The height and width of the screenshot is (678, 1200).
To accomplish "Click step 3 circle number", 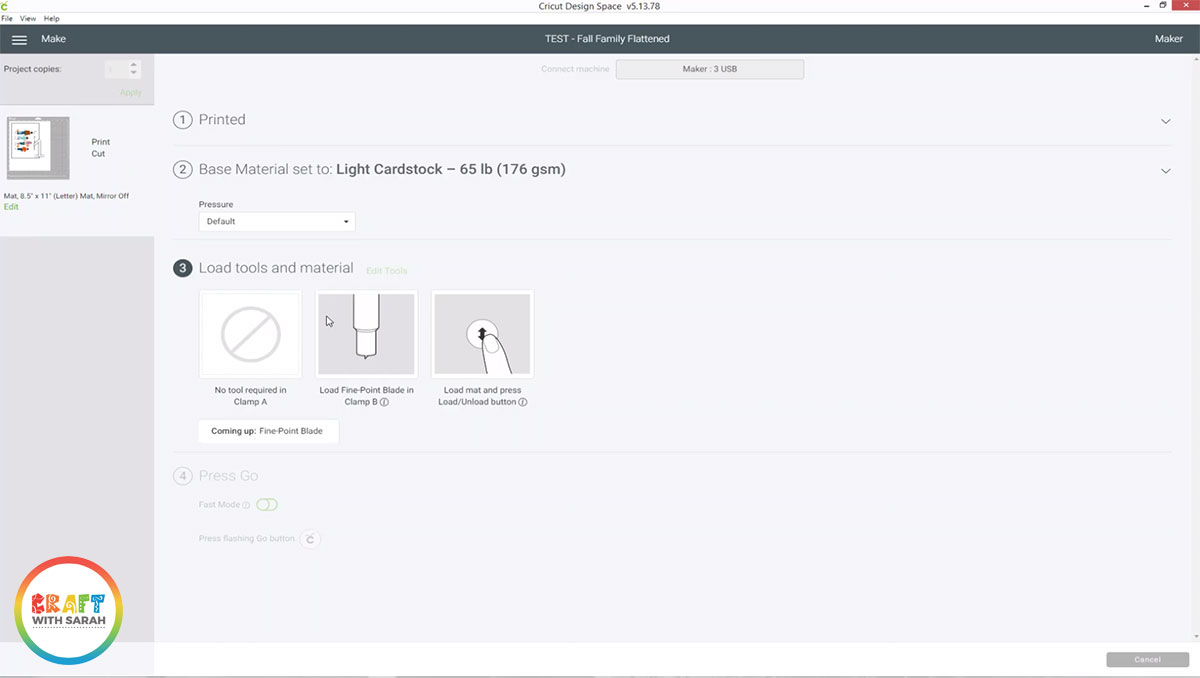I will point(182,268).
